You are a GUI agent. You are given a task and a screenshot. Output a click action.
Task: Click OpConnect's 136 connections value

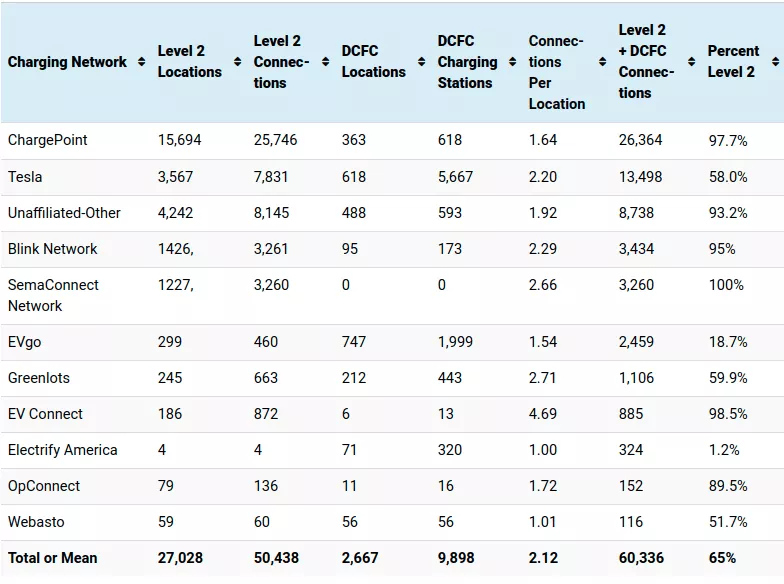pyautogui.click(x=266, y=486)
